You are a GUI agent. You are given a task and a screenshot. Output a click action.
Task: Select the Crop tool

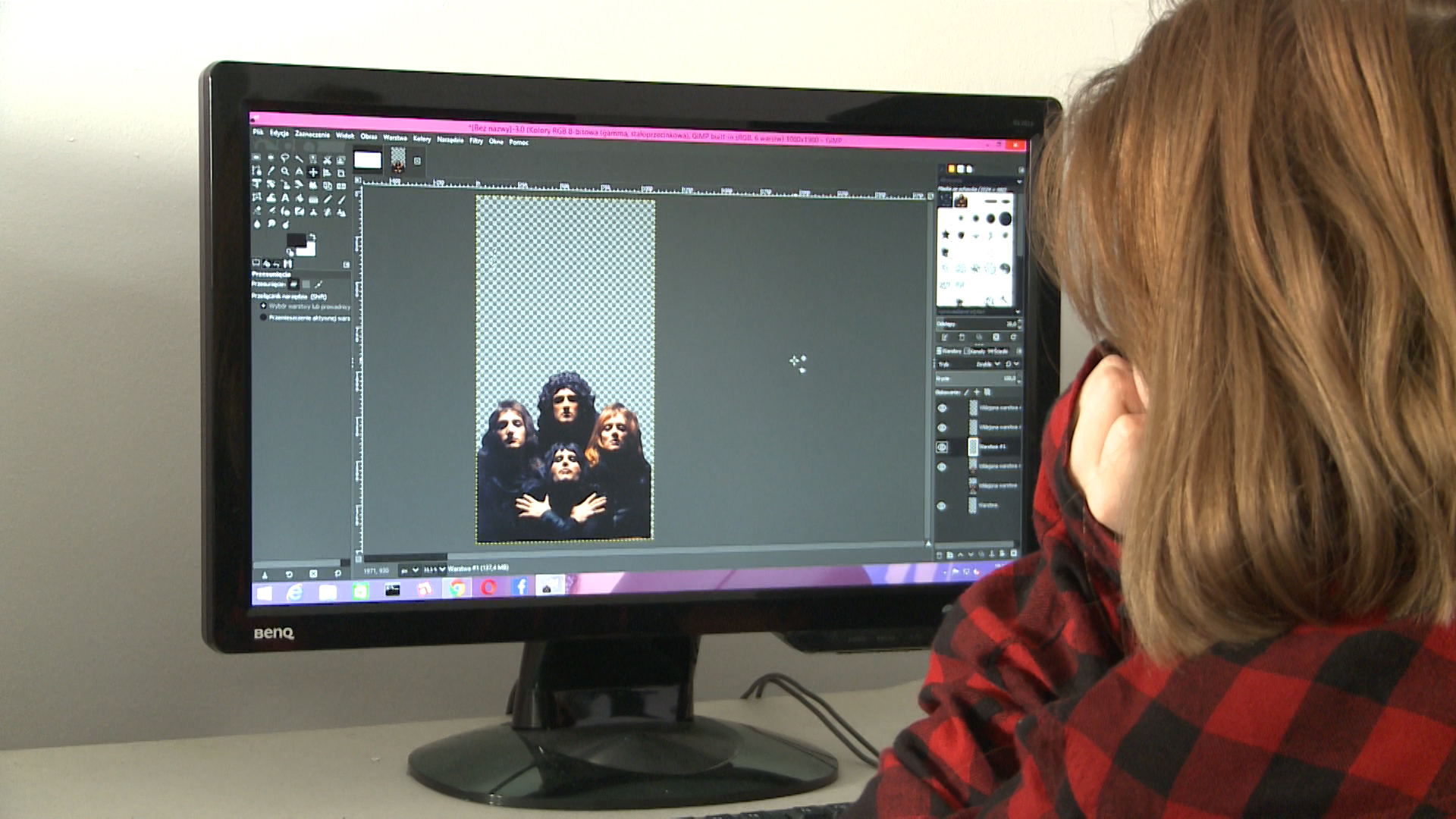point(341,173)
